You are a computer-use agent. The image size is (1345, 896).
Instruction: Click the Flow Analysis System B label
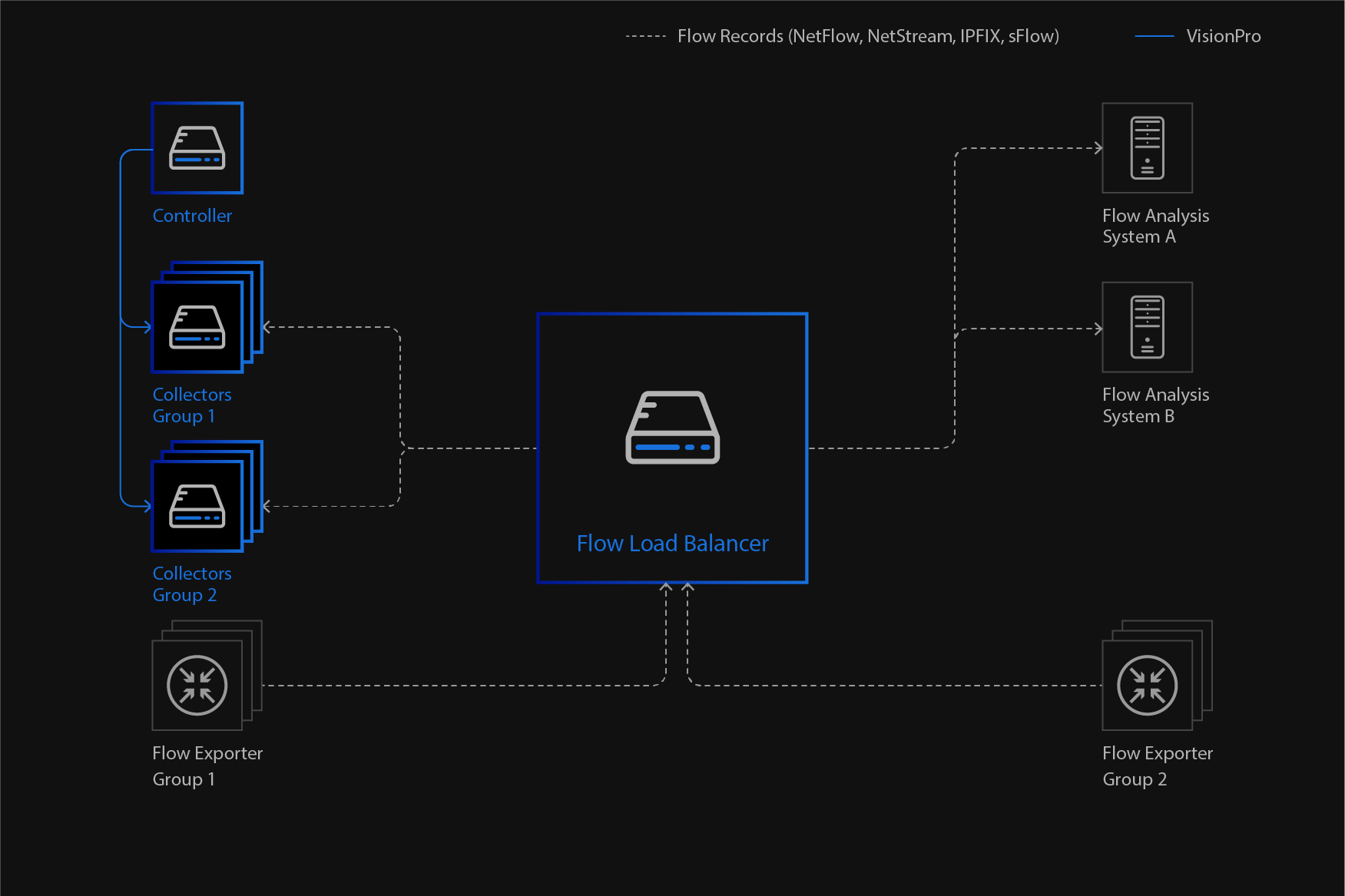pyautogui.click(x=1155, y=405)
